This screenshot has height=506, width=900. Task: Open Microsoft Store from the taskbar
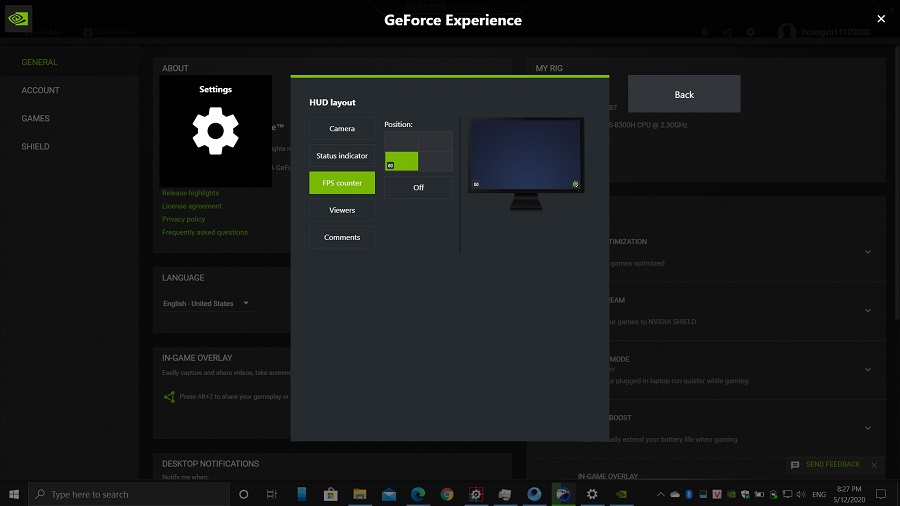pos(331,494)
